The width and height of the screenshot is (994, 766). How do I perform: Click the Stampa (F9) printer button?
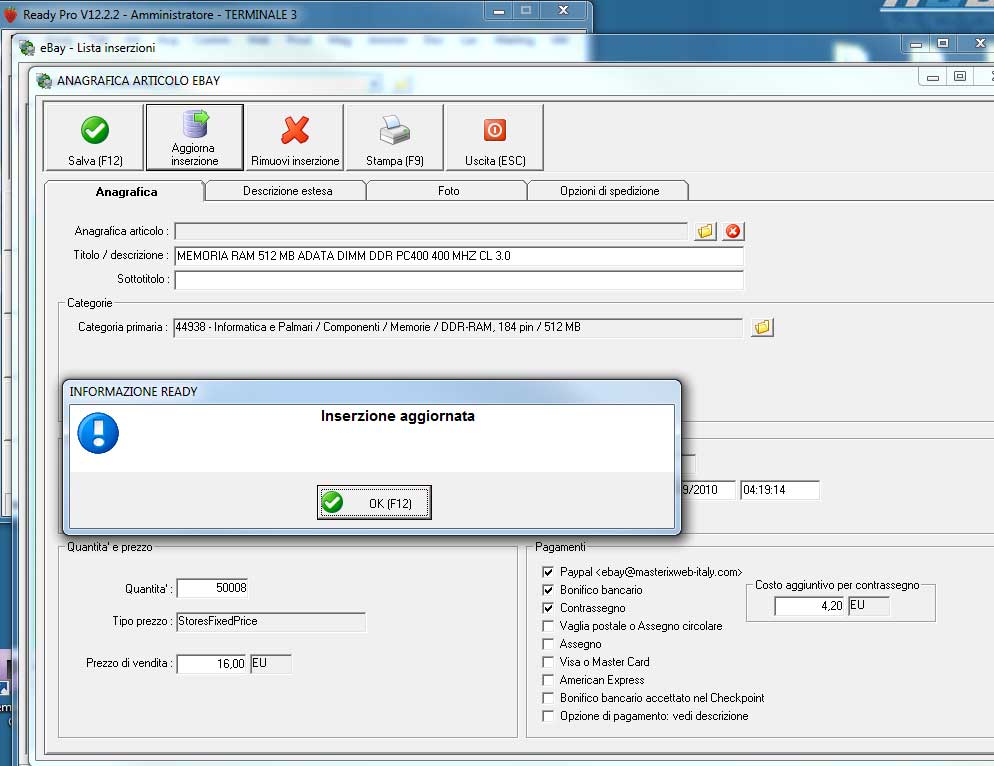(x=394, y=138)
